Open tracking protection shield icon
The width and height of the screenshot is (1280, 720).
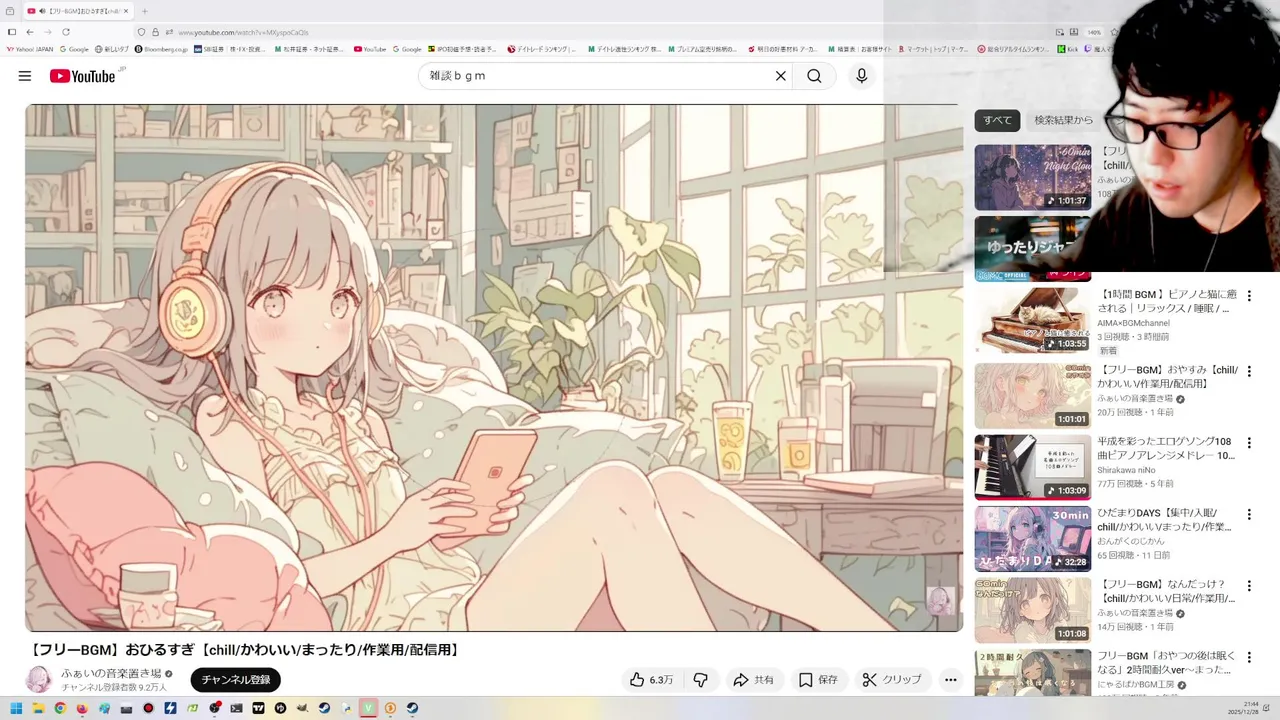click(141, 32)
